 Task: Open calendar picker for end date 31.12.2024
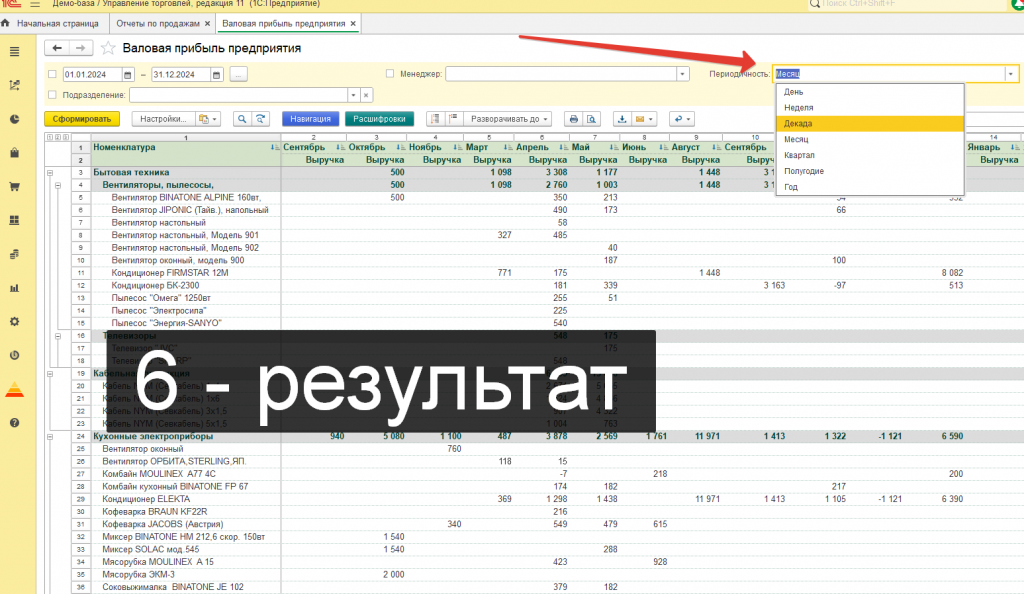tap(217, 74)
